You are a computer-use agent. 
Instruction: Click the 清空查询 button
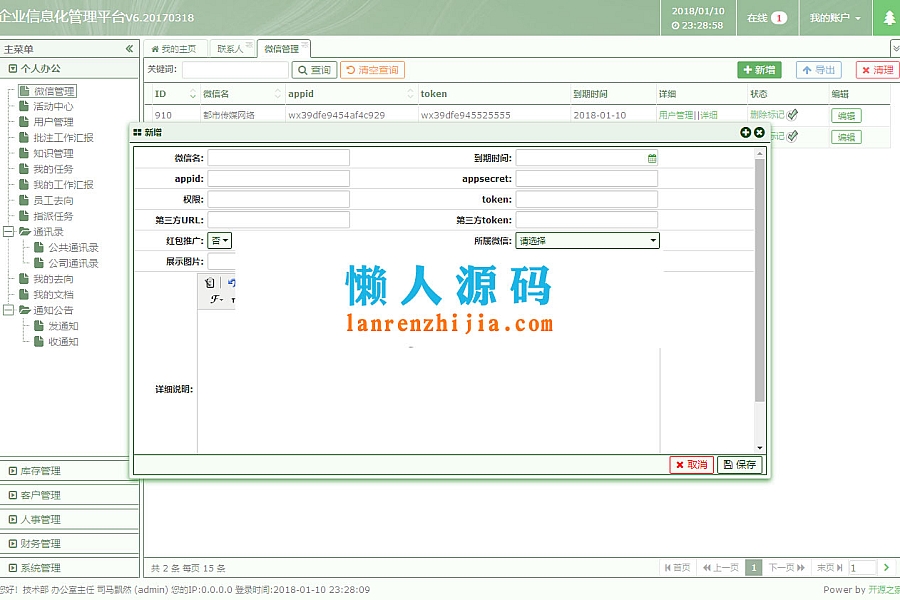tap(373, 70)
